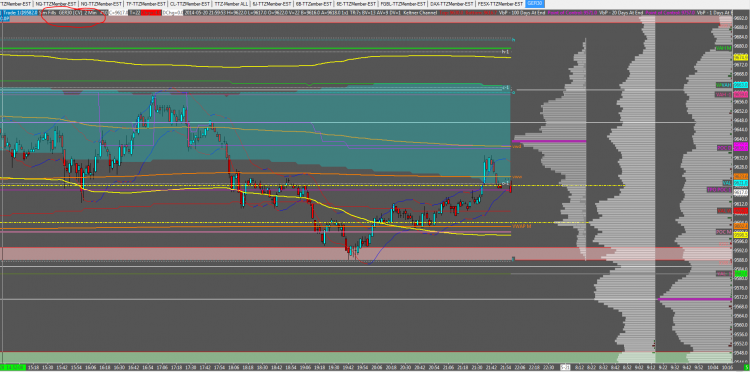This screenshot has width=750, height=372.
Task: Click the red change-value box in header
Action: click(x=151, y=12)
